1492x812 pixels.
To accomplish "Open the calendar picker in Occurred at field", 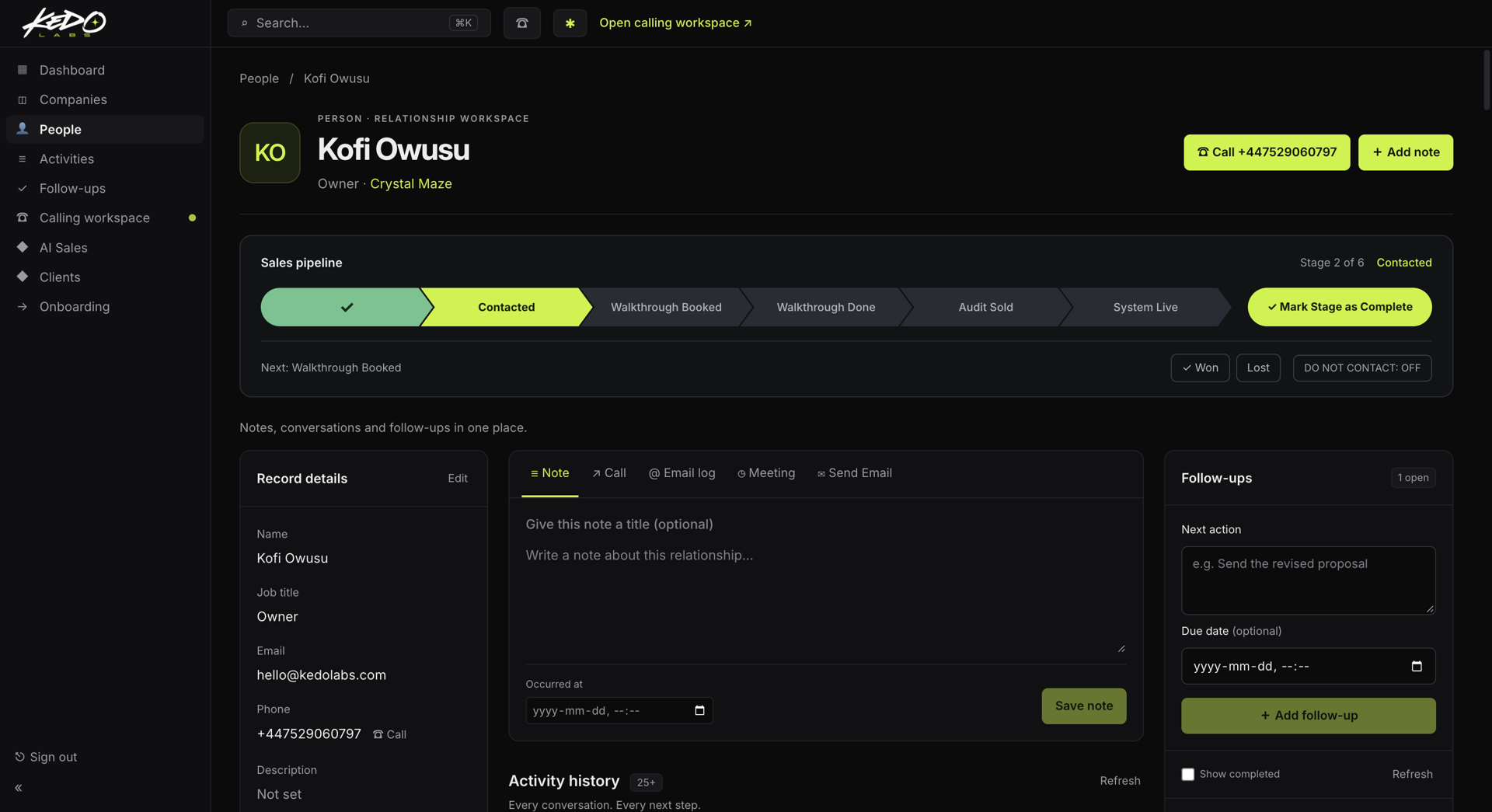I will pyautogui.click(x=699, y=710).
